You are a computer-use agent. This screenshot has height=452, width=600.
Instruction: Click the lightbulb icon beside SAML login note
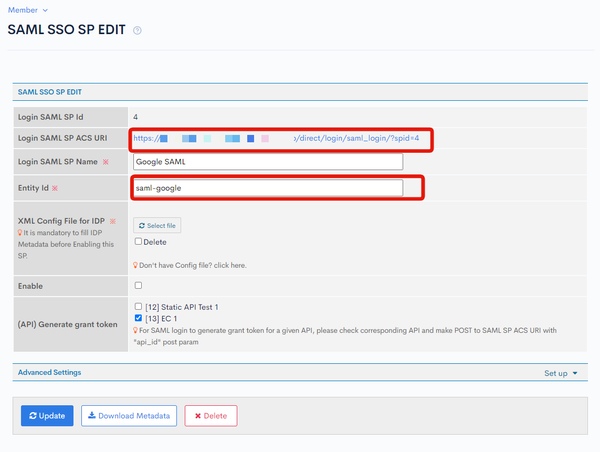tap(135, 330)
